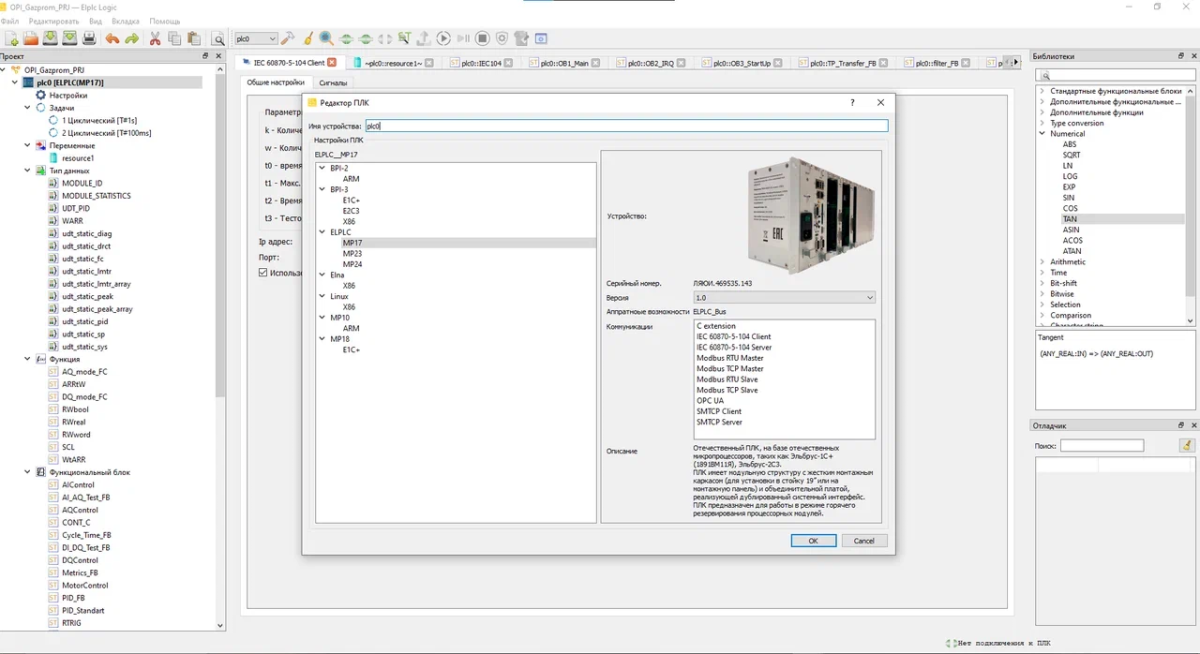
Task: Redo using the green arrow icon
Action: point(131,39)
